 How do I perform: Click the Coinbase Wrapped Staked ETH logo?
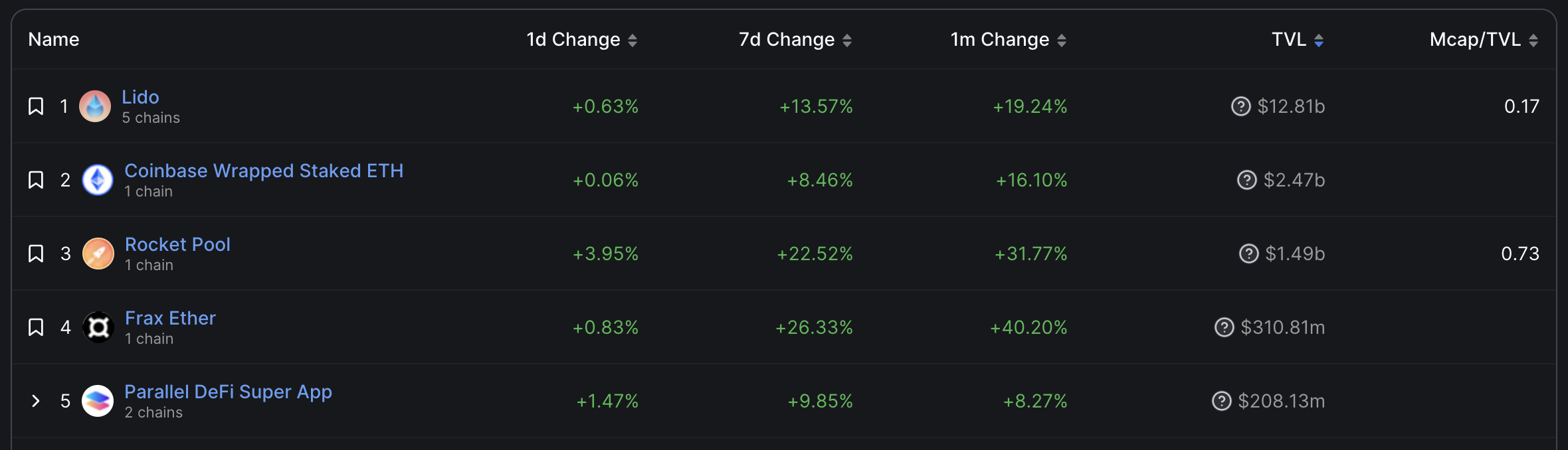pyautogui.click(x=98, y=180)
